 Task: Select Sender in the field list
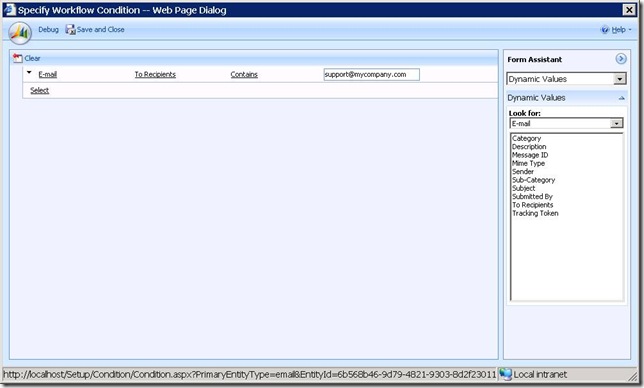523,172
